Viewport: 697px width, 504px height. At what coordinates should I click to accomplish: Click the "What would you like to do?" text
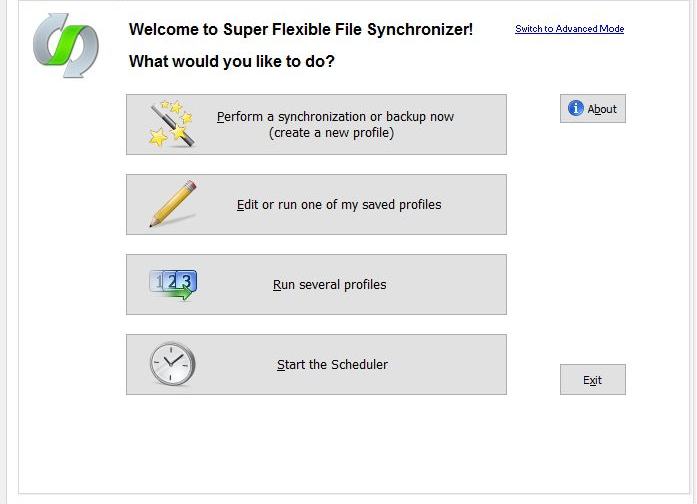tap(232, 62)
